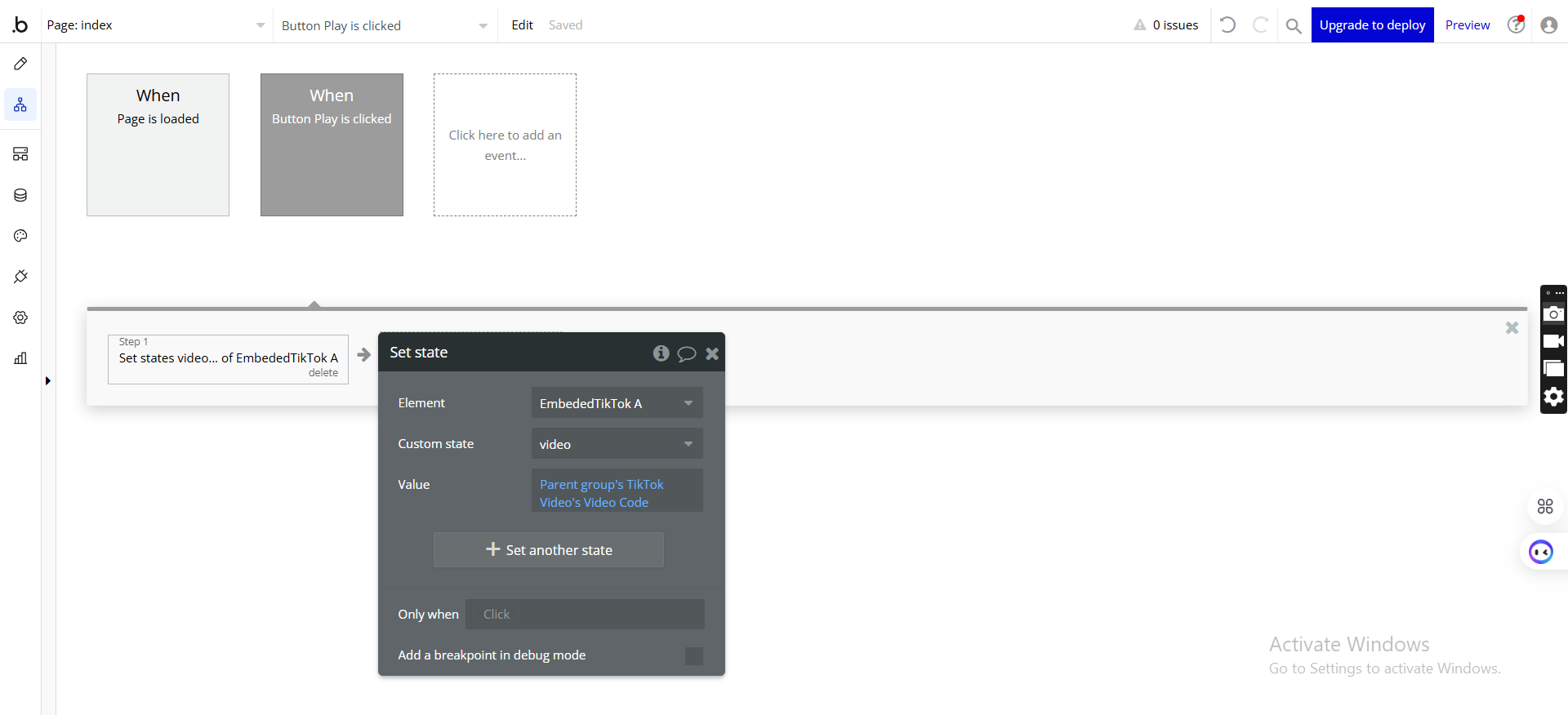1568x715 pixels.
Task: Close the Set state property panel
Action: pyautogui.click(x=712, y=353)
